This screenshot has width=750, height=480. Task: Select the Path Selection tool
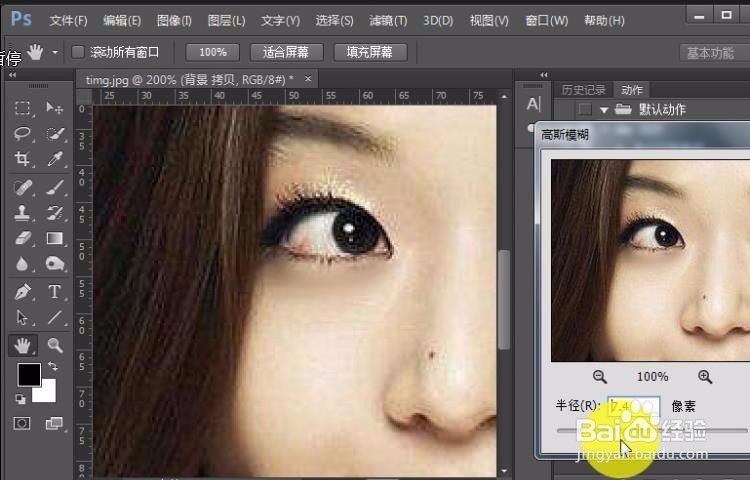pos(22,317)
